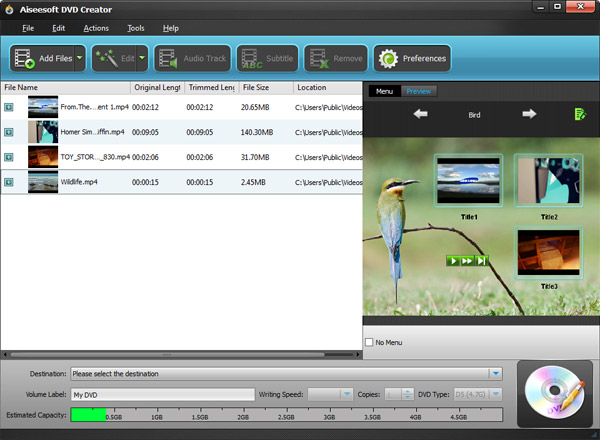Open the Actions menu
Viewport: 600px width, 440px height.
96,28
